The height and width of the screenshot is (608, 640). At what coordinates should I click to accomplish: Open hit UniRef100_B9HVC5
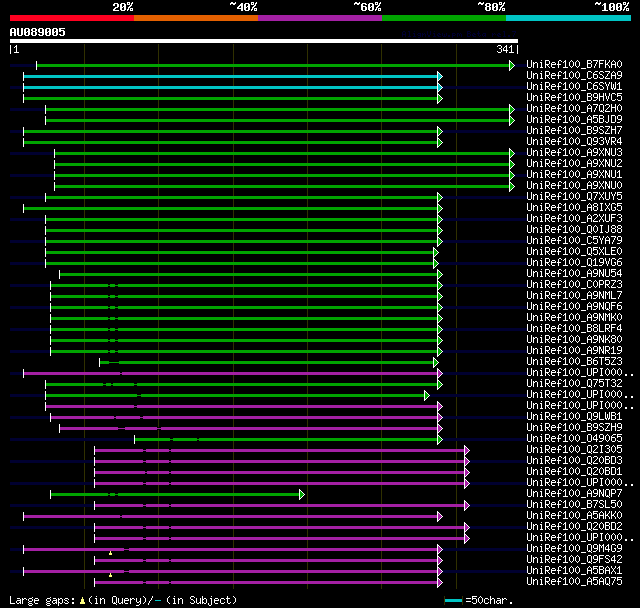tap(574, 98)
